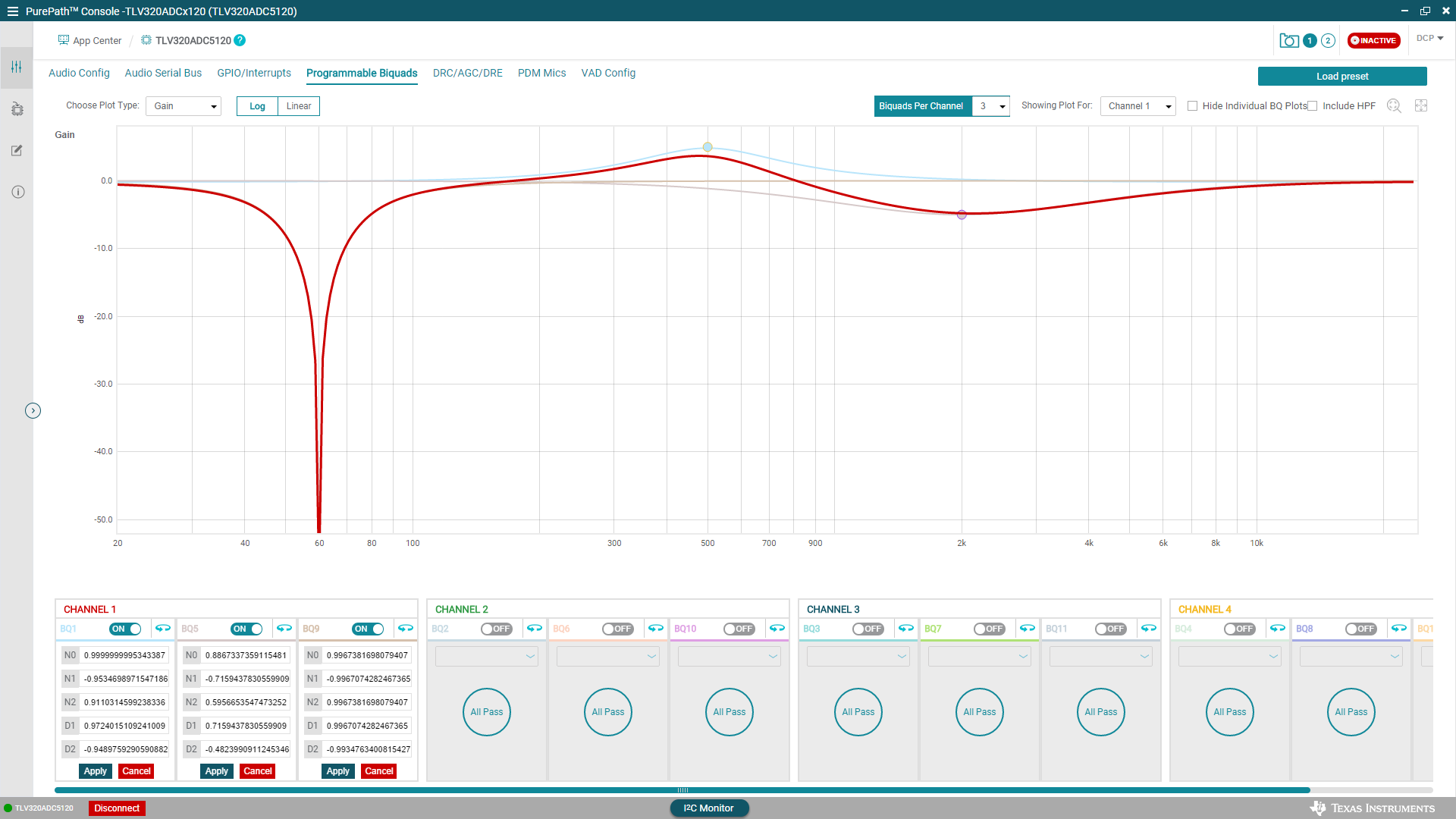Open the mixer sliders sidebar icon
The image size is (1456, 819).
click(17, 67)
